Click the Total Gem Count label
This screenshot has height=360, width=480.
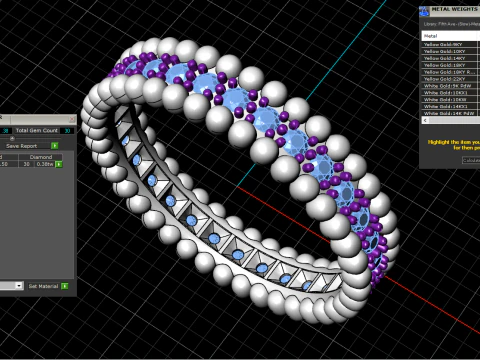(37, 130)
